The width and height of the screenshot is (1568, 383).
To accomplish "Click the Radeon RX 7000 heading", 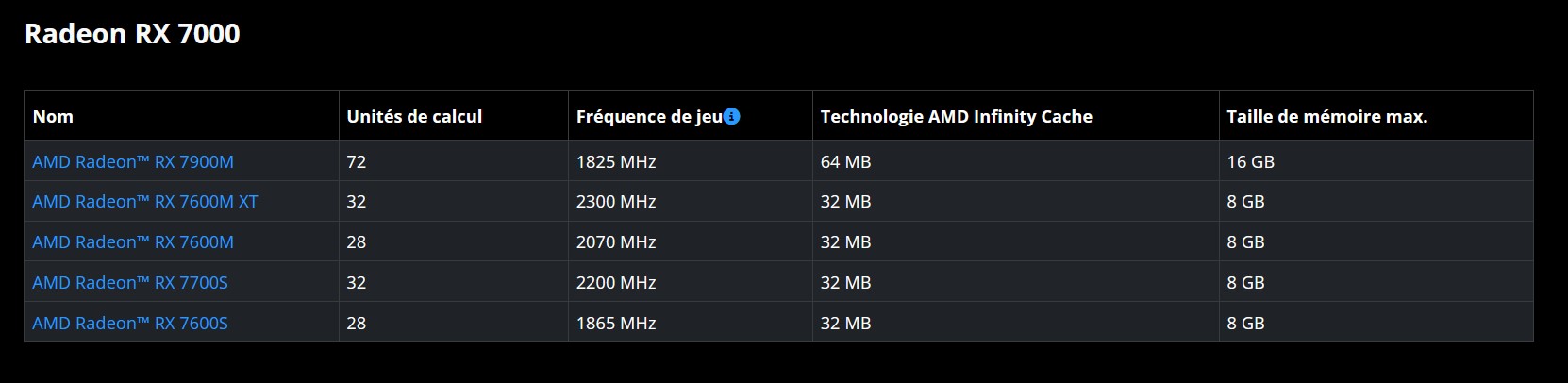I will click(132, 34).
